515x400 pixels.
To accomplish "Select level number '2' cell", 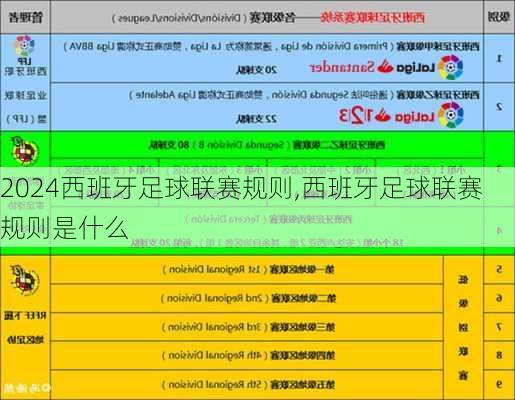I will (x=499, y=107).
